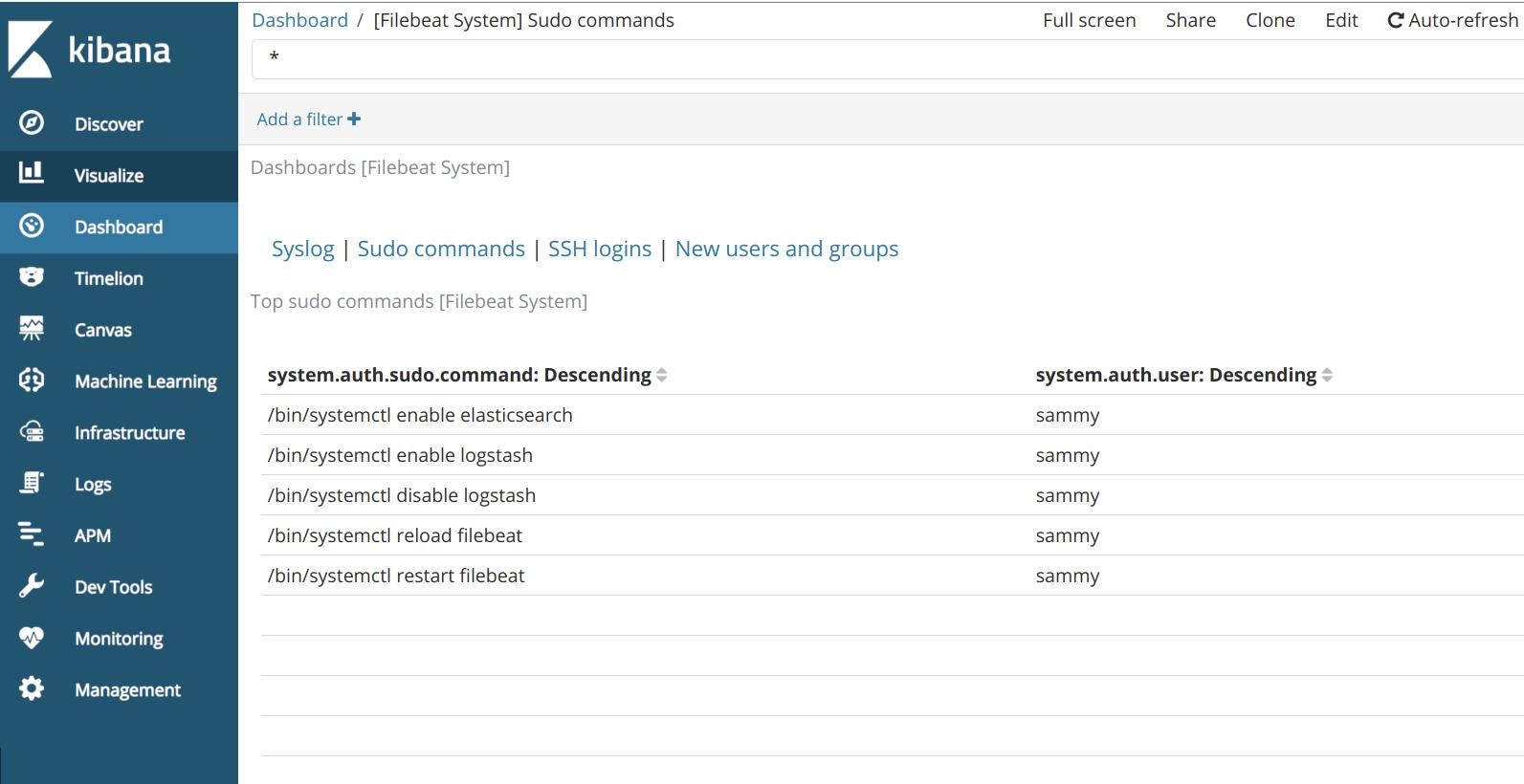The height and width of the screenshot is (784, 1524).
Task: Open Monitoring in the sidebar
Action: tap(119, 639)
